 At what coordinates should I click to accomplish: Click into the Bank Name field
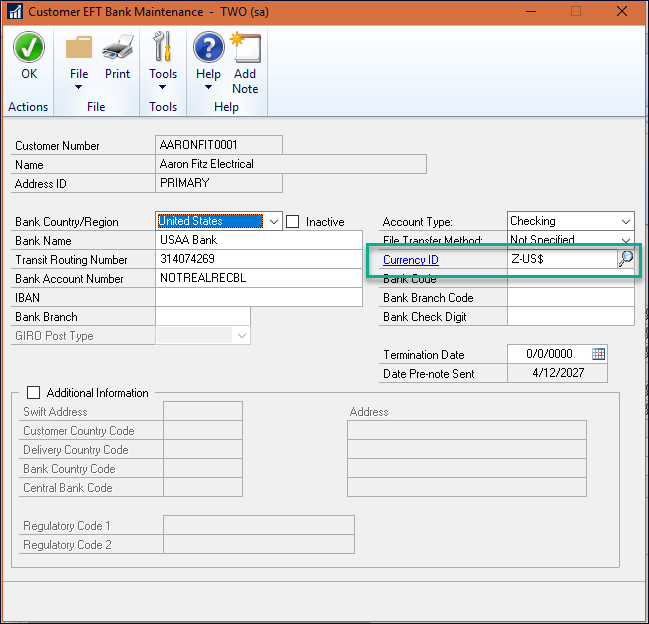point(259,240)
